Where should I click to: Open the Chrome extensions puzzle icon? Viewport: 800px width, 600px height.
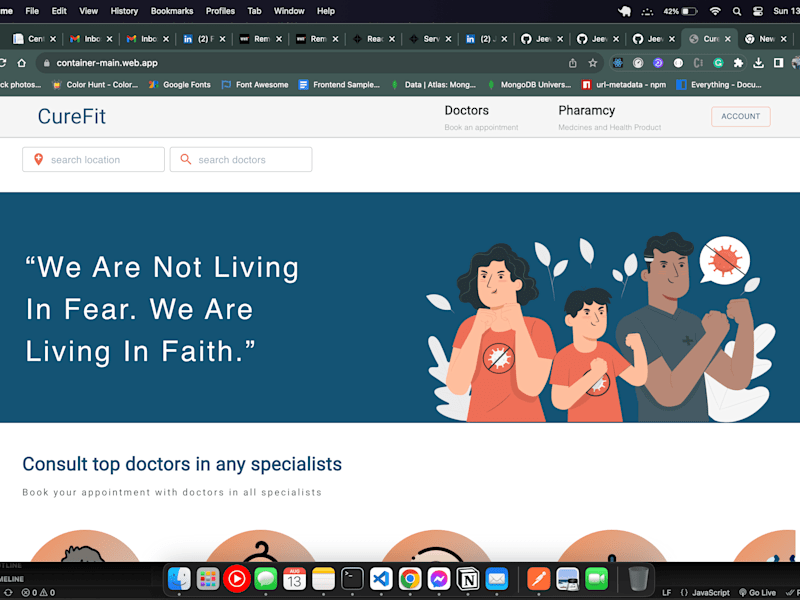(x=738, y=63)
